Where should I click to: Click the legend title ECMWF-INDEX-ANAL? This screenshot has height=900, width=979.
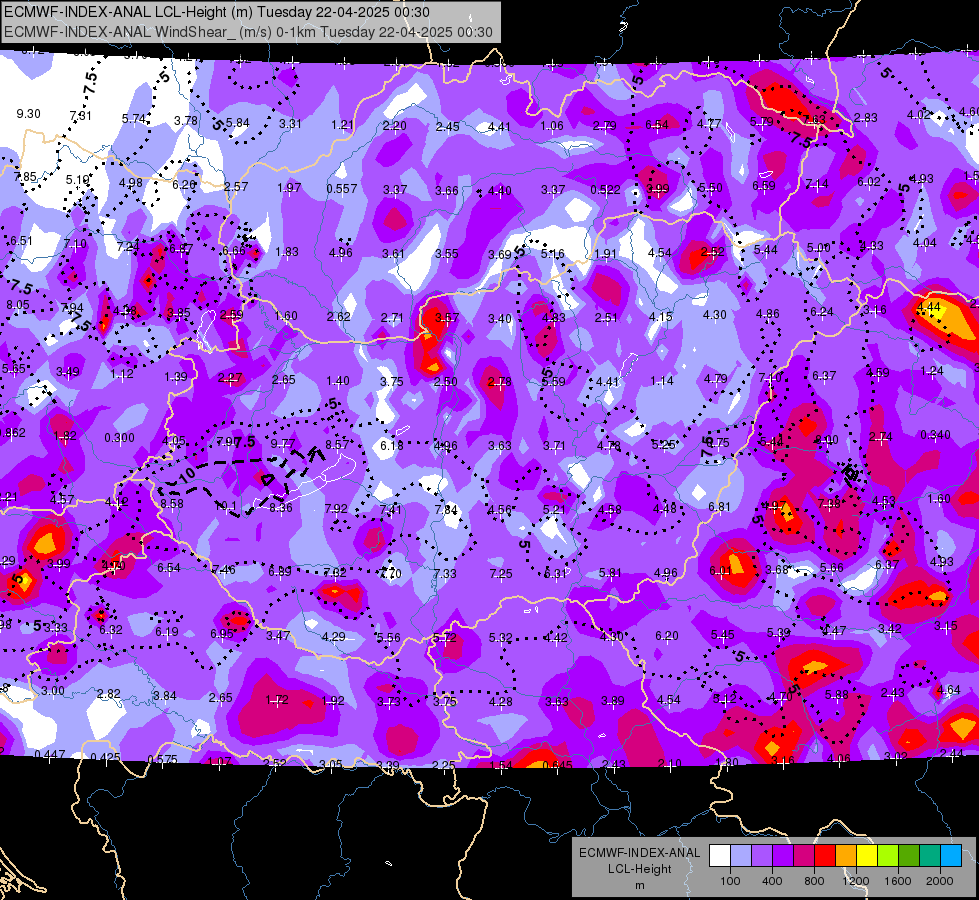[x=639, y=853]
